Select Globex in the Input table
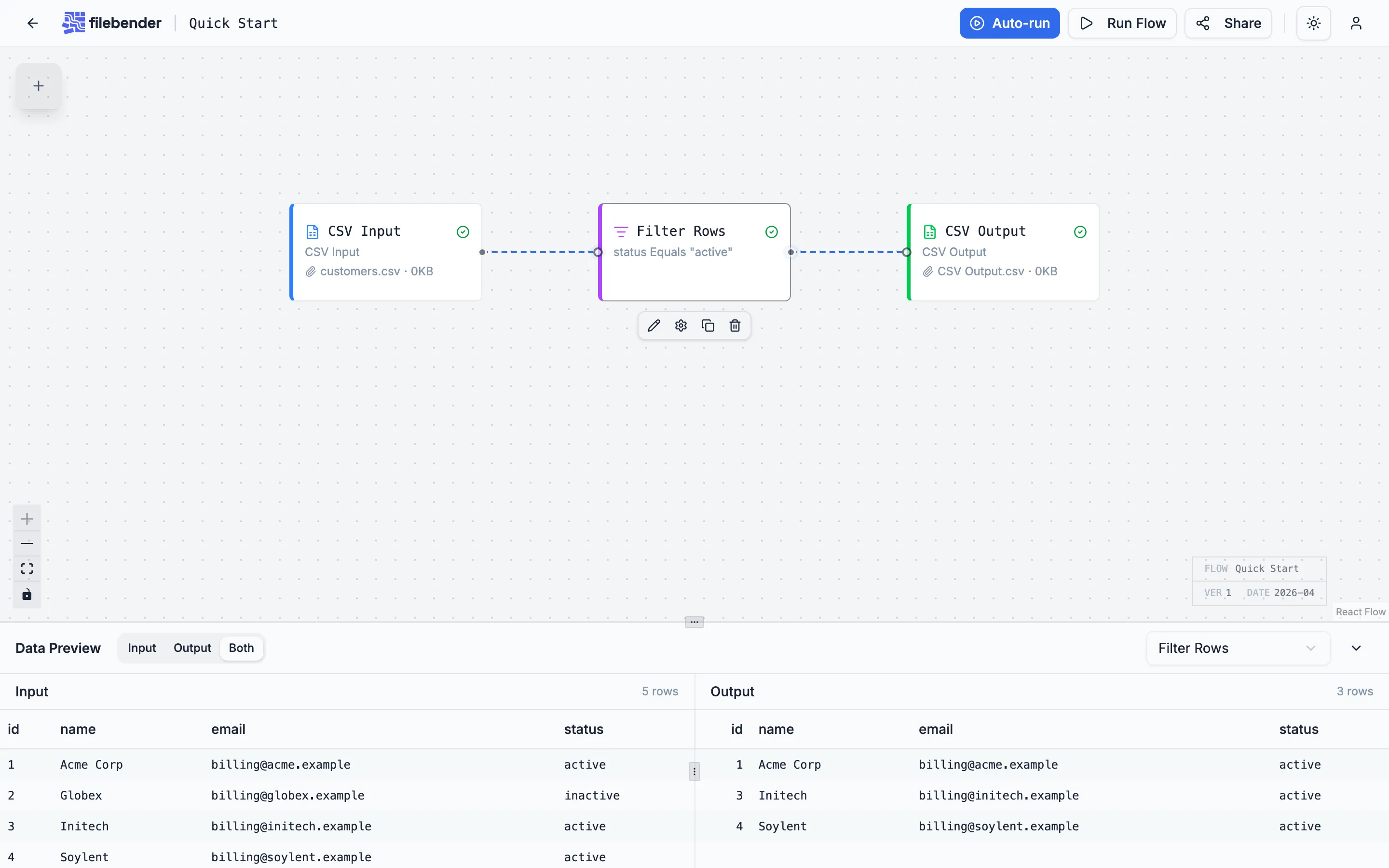 81,795
